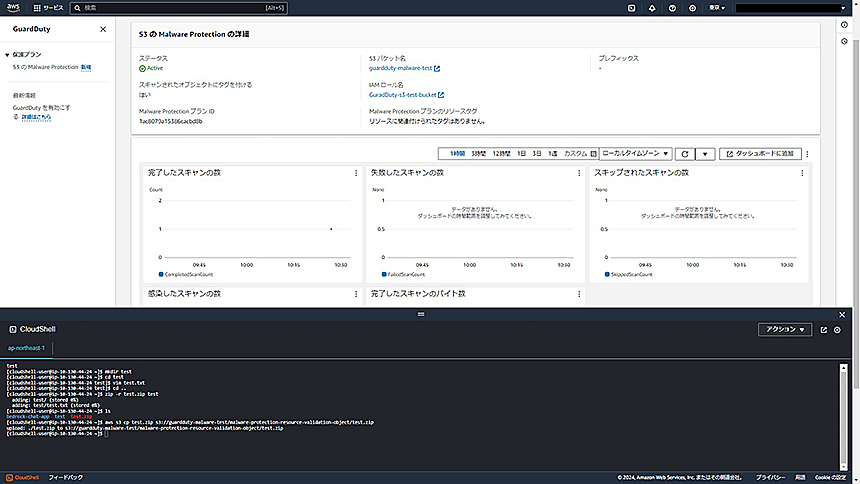Close the CloudShell panel
The width and height of the screenshot is (860, 484).
click(842, 315)
